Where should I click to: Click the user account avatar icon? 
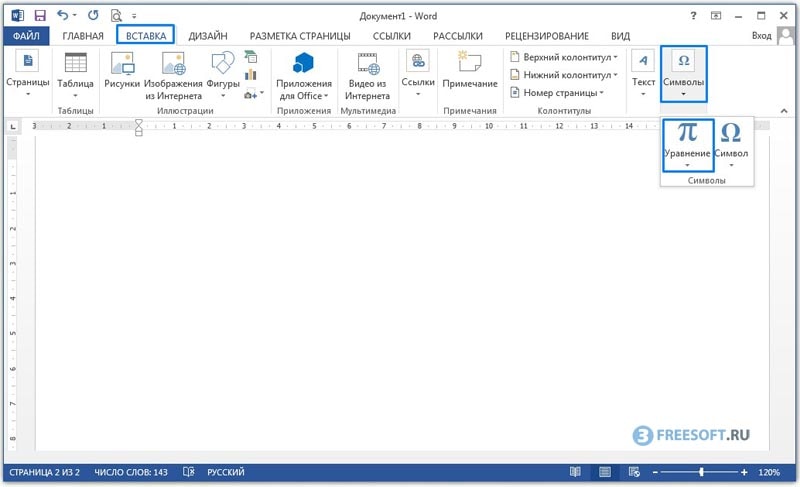785,36
